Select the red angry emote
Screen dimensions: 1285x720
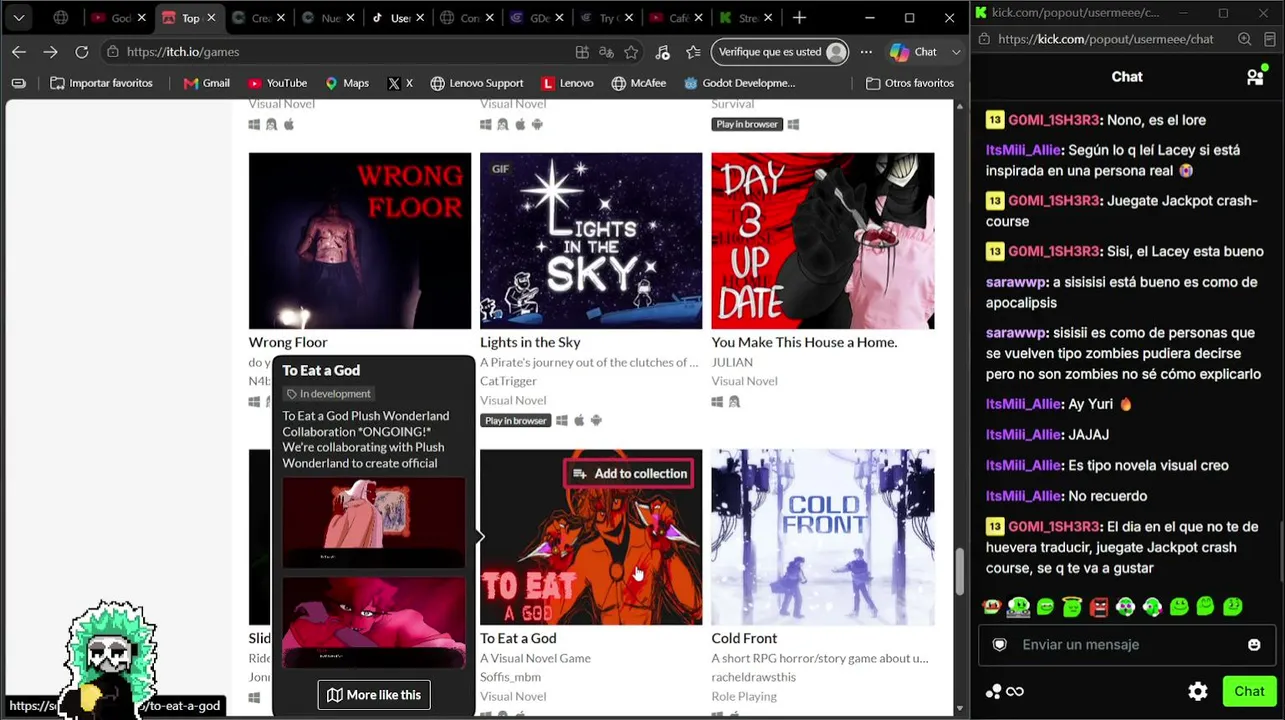point(1099,606)
